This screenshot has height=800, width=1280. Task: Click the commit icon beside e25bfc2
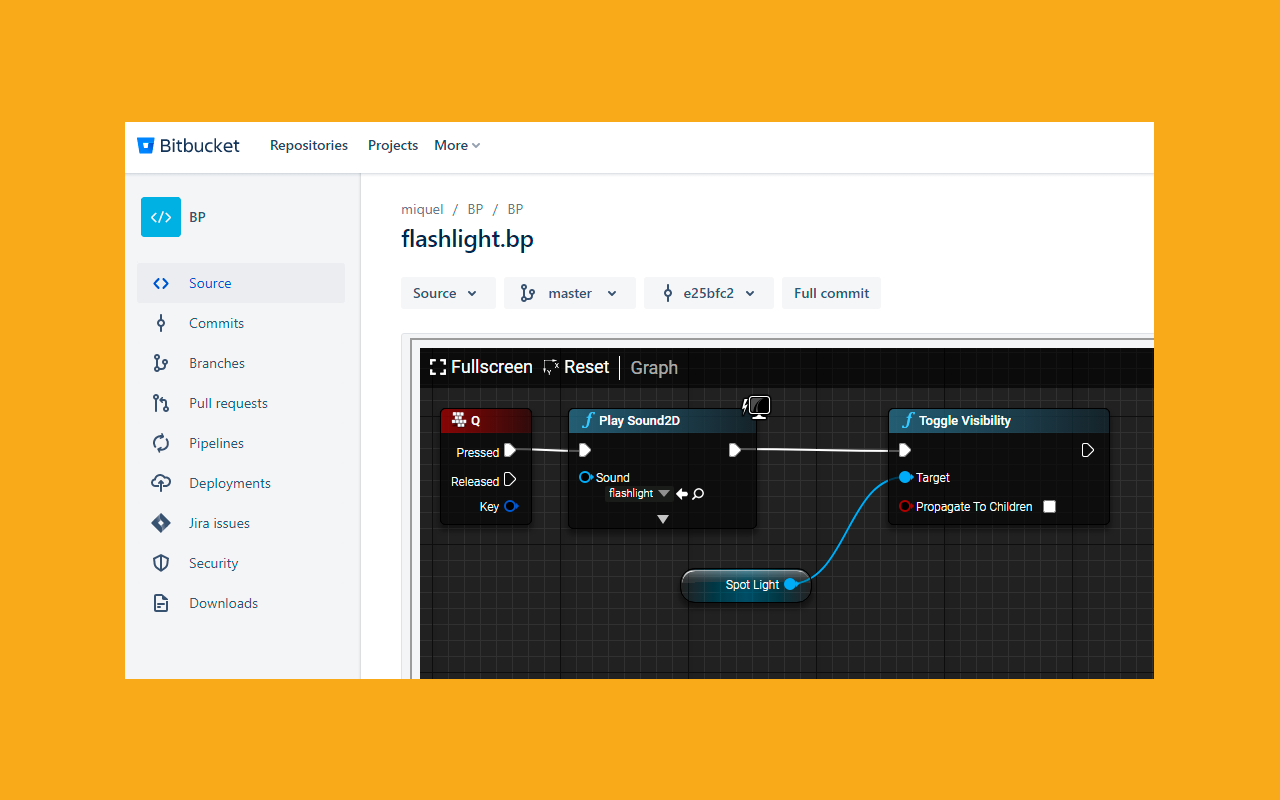coord(668,293)
